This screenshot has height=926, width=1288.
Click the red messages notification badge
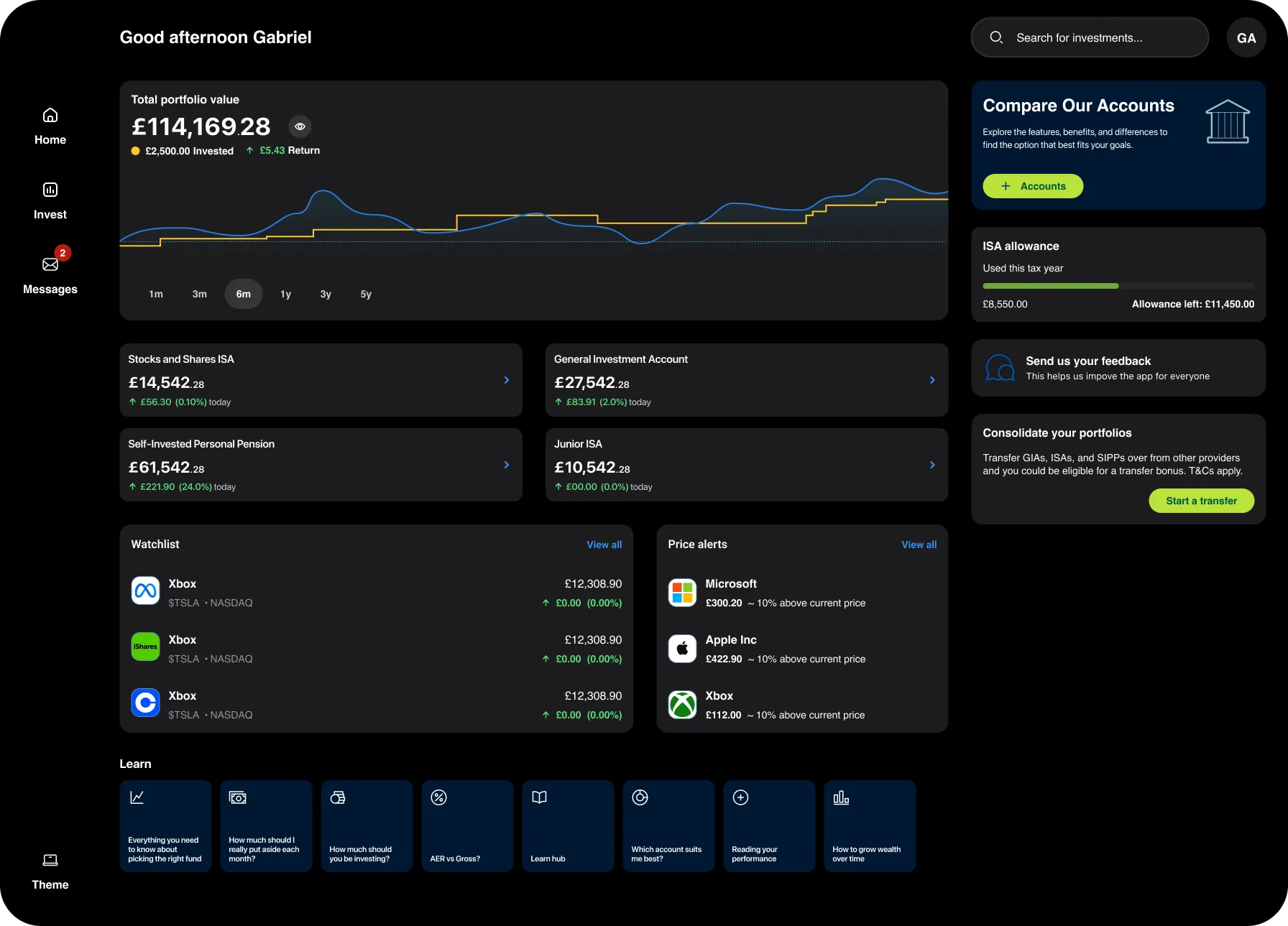pyautogui.click(x=63, y=253)
